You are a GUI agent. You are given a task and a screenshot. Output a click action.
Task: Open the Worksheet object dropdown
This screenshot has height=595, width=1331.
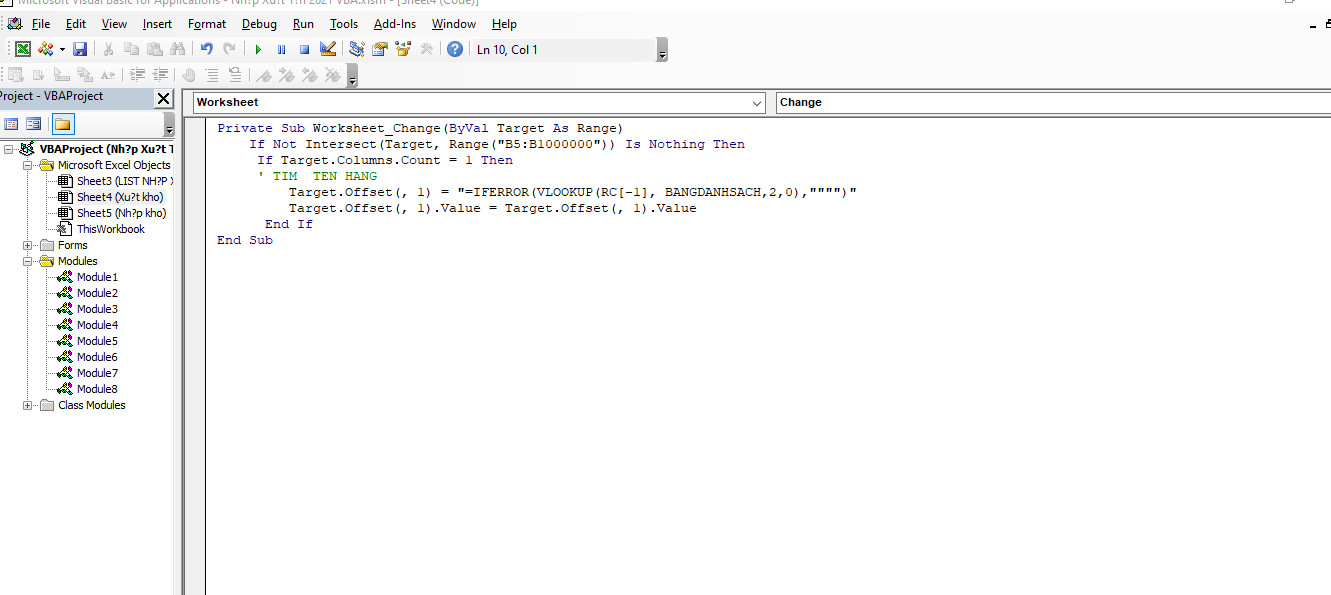(757, 103)
